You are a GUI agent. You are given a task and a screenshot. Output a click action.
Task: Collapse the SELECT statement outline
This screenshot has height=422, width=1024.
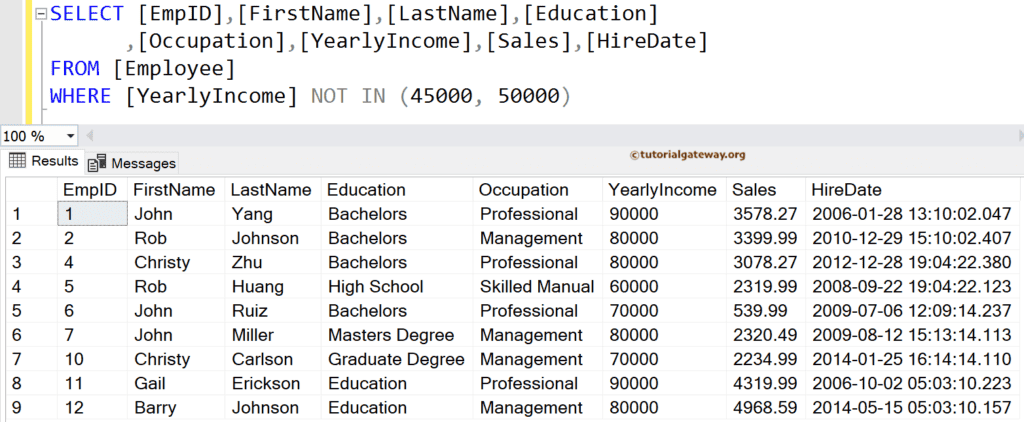pyautogui.click(x=39, y=15)
